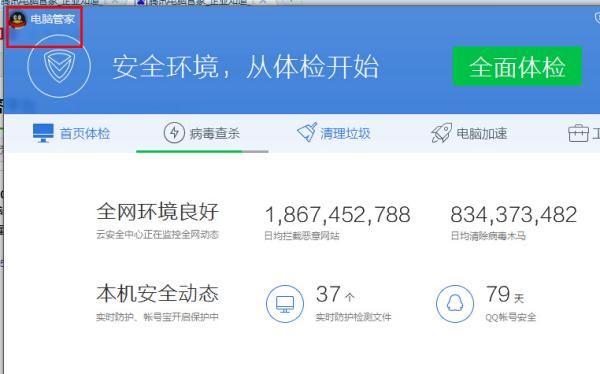This screenshot has width=600, height=374.
Task: Click the monitor icon beside 首页体检
Action: pos(43,133)
